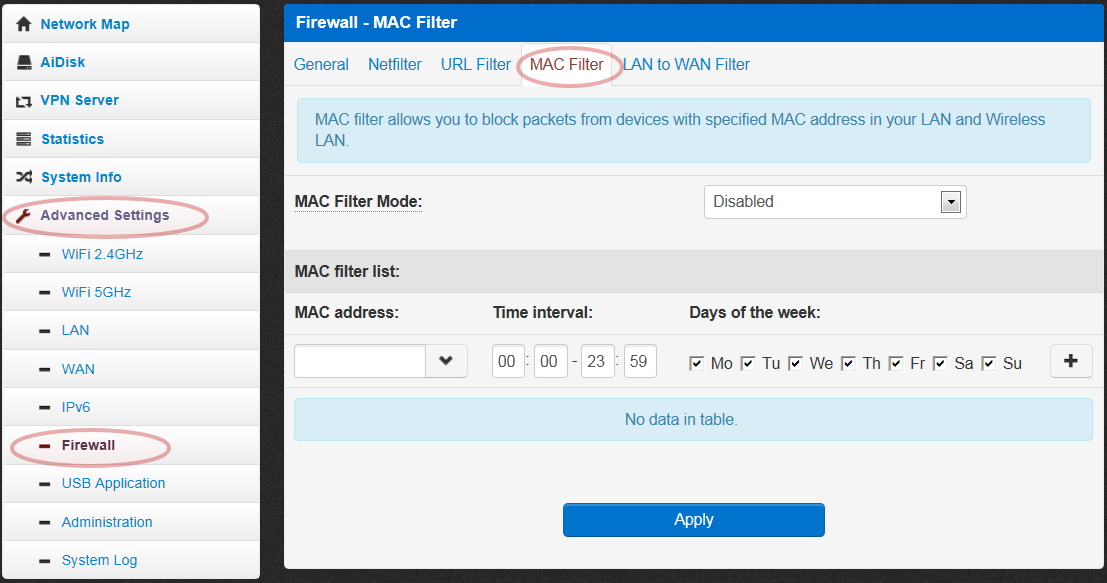Open the LAN to WAN Filter tab

pyautogui.click(x=686, y=64)
